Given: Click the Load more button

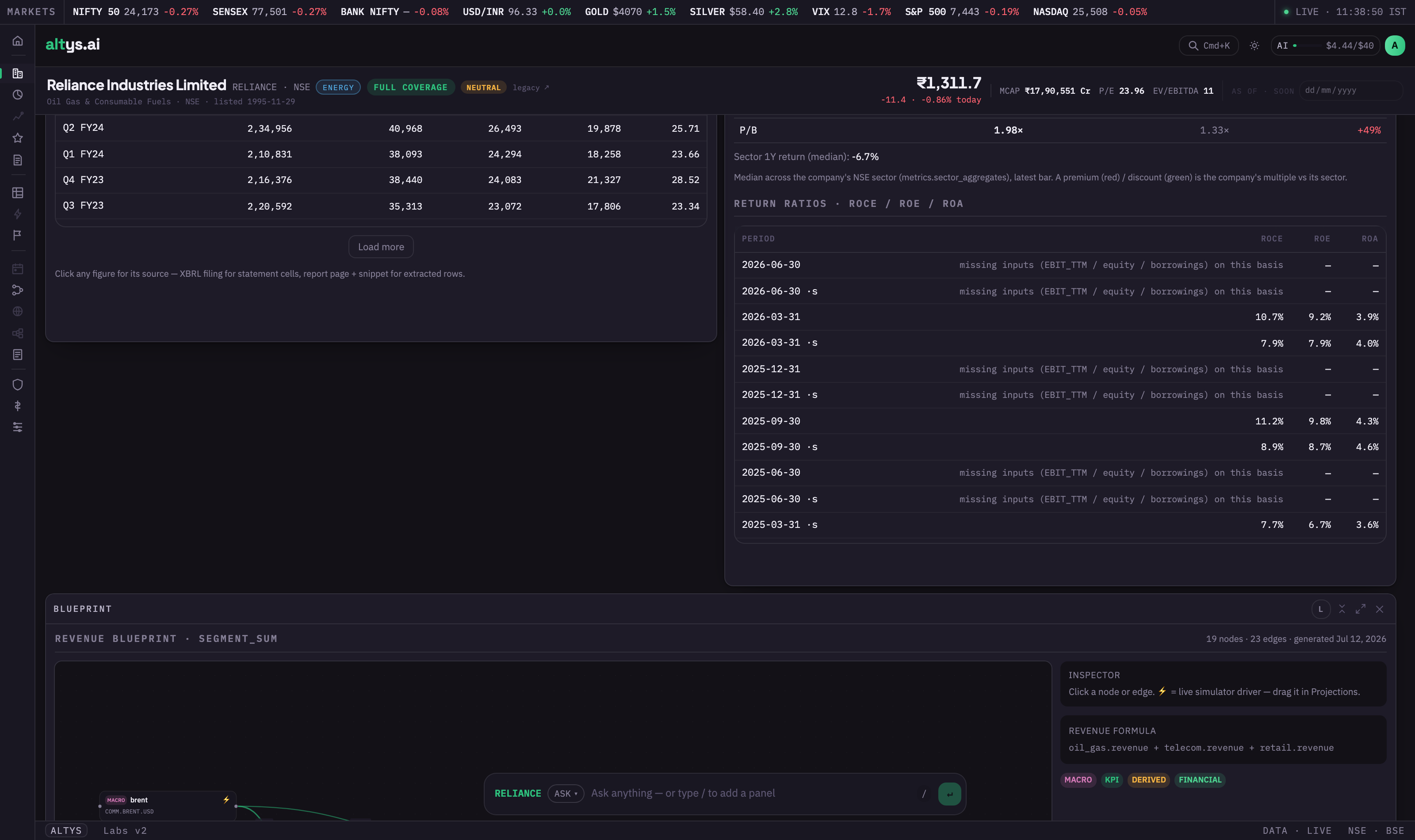Looking at the screenshot, I should point(381,247).
